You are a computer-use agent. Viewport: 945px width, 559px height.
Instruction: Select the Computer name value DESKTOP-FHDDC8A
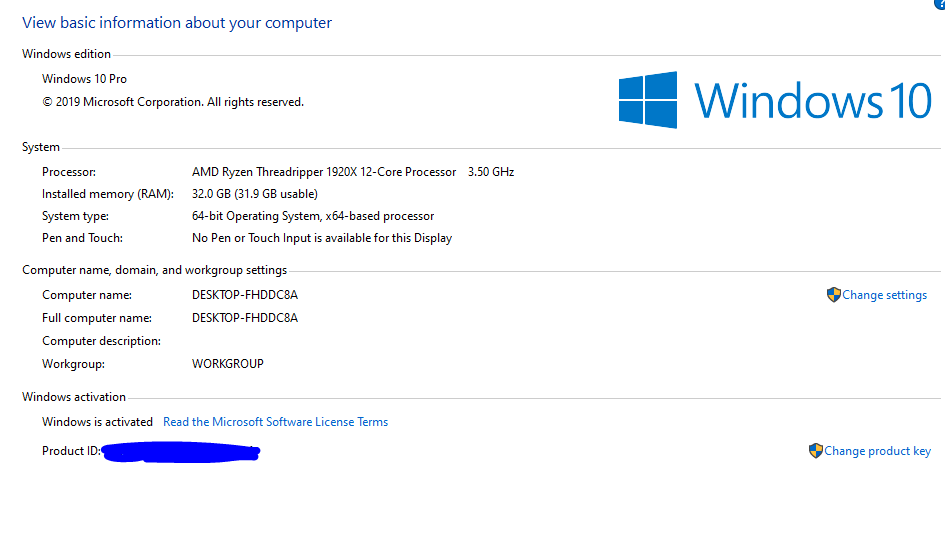(245, 295)
